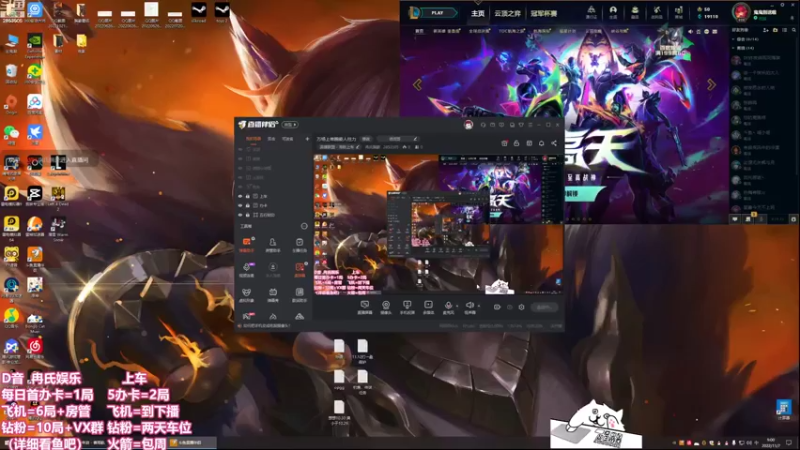Screen dimensions: 800x450
Task: Click the edit button beside stream title
Action: click(x=366, y=139)
